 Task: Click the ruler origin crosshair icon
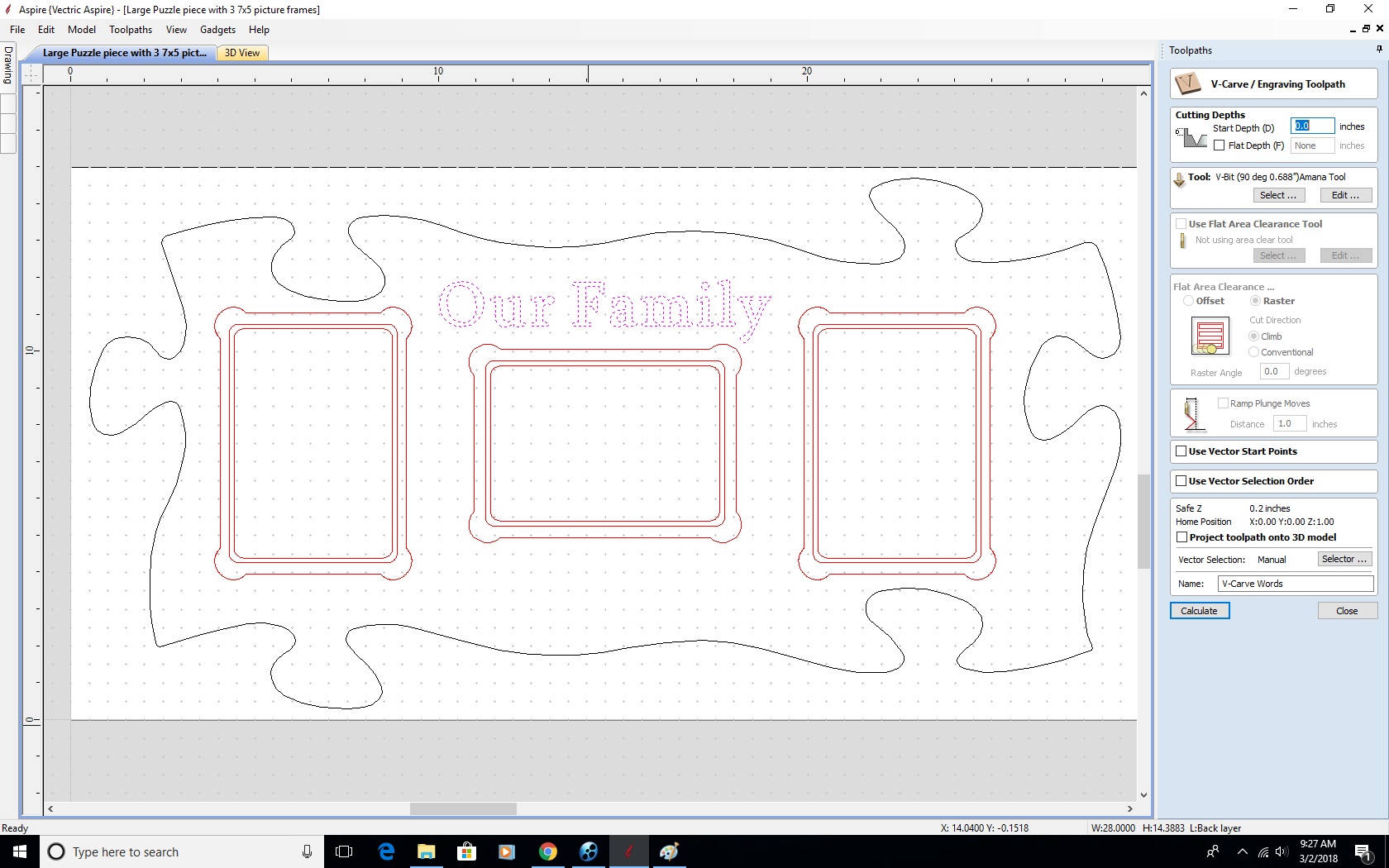[31, 74]
